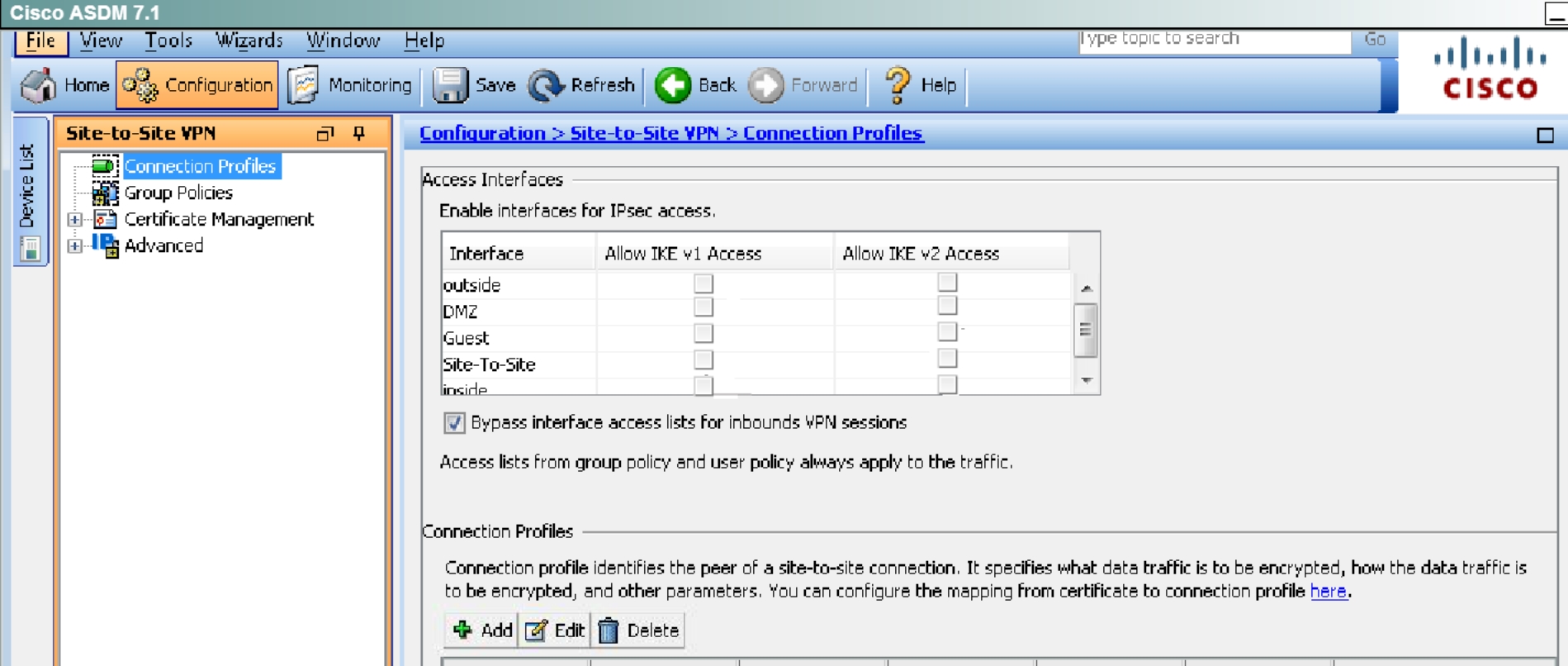The width and height of the screenshot is (1568, 666).
Task: Click the topic search input field
Action: [1214, 39]
